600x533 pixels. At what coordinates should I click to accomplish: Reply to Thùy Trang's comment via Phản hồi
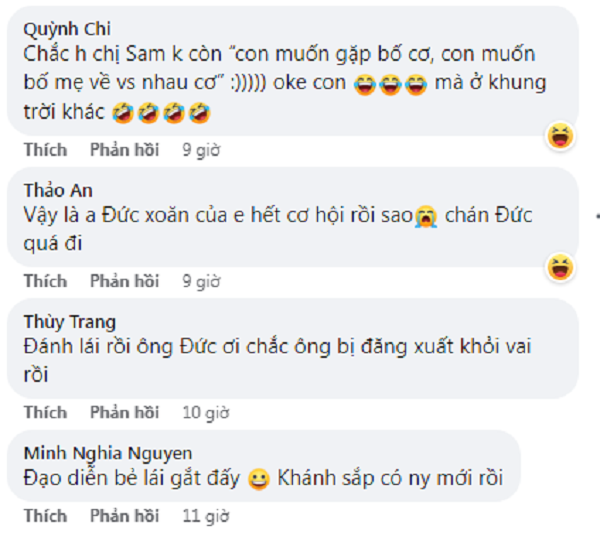124,412
